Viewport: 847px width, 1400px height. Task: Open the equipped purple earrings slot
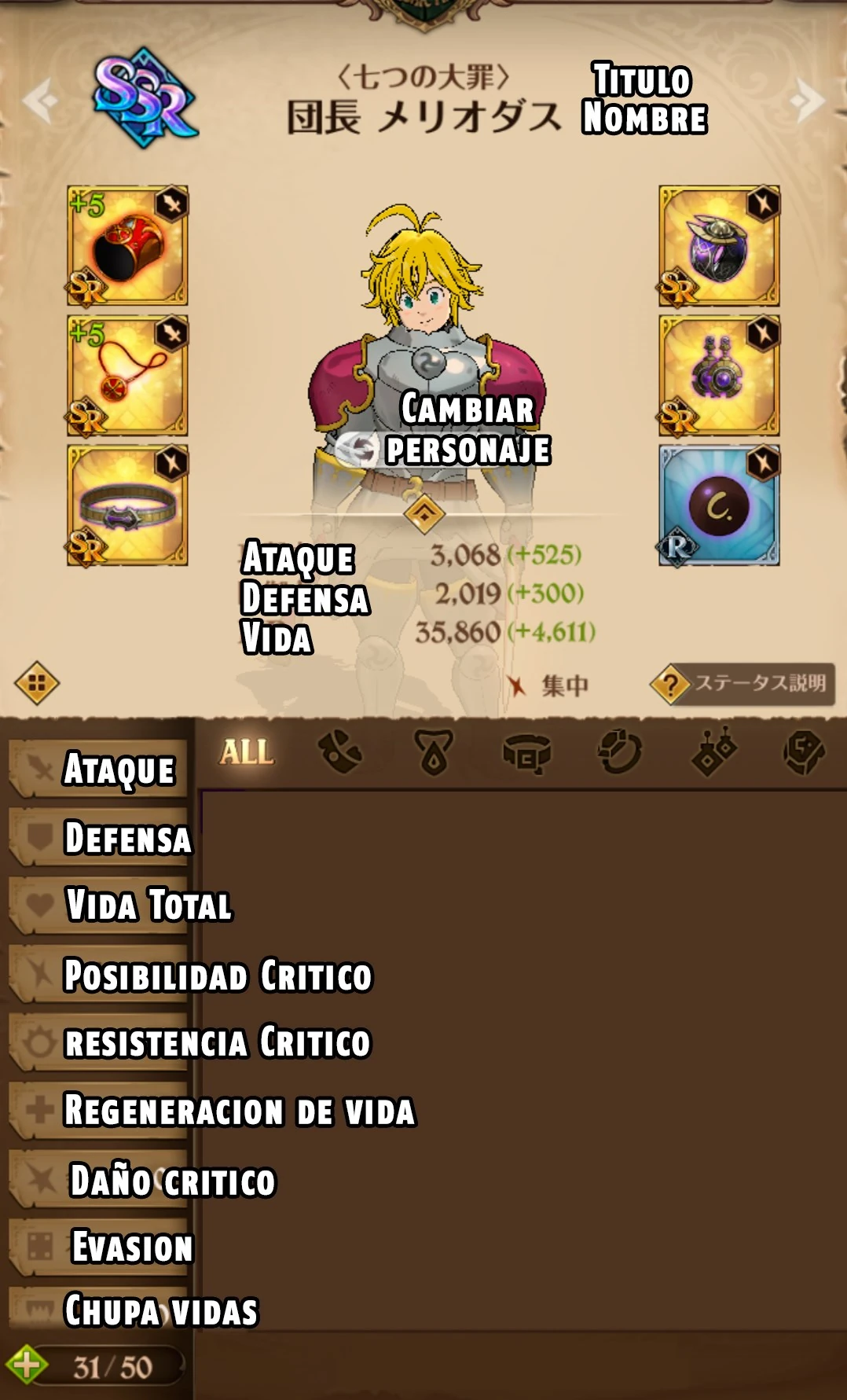tap(719, 376)
